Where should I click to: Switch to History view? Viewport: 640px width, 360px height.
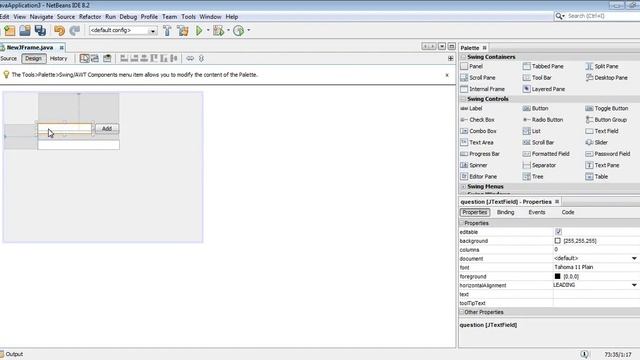58,58
